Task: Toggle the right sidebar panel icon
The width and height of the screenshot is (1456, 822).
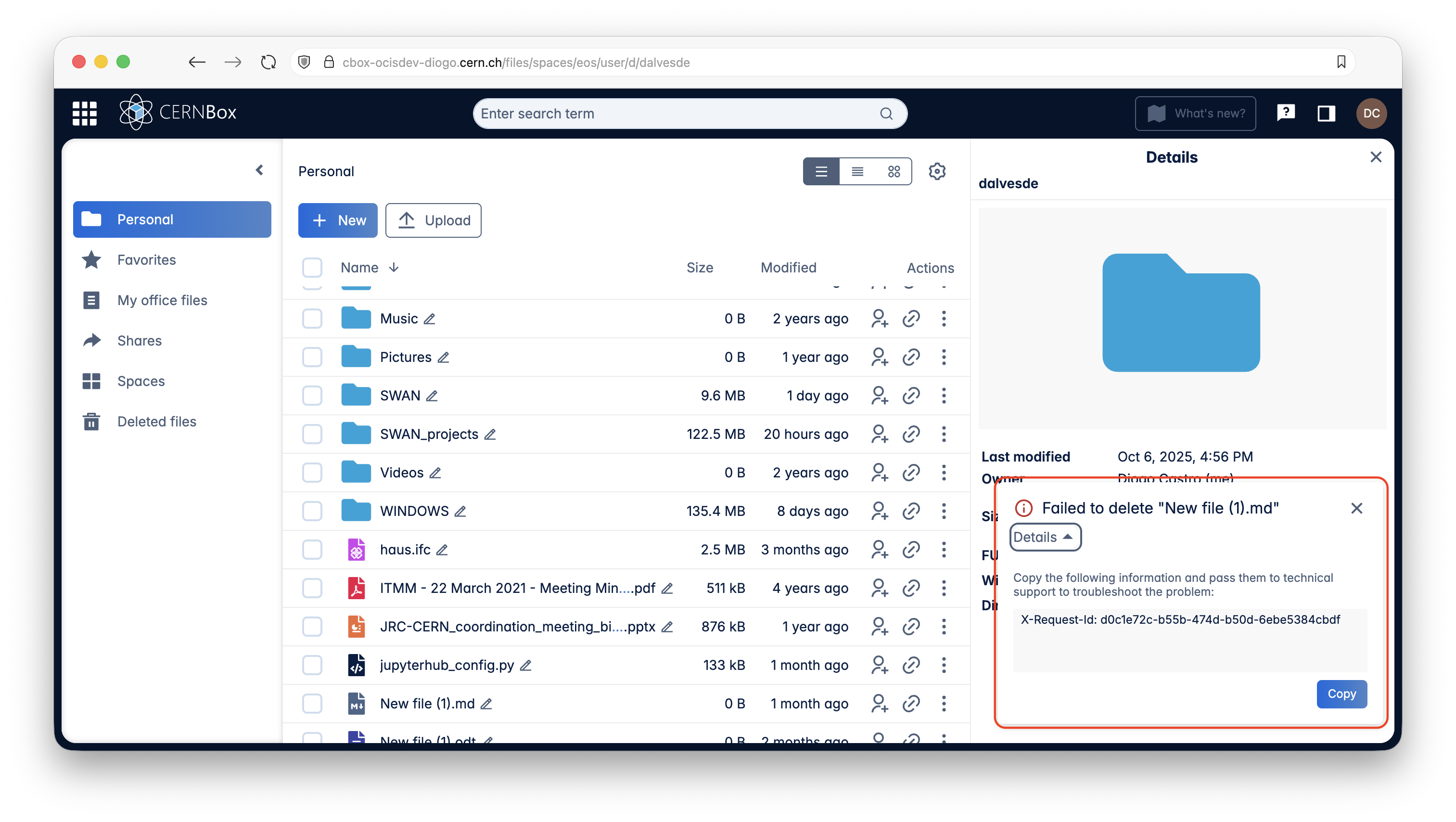Action: coord(1326,113)
